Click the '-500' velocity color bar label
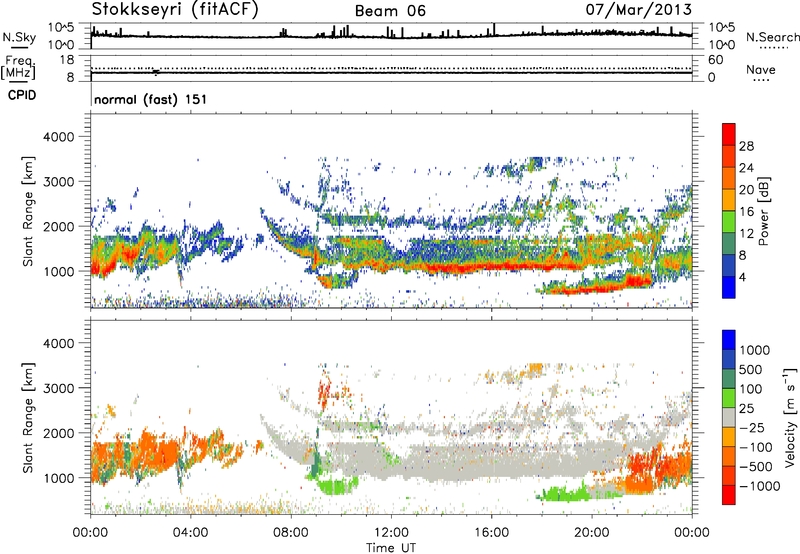The width and height of the screenshot is (800, 554). tap(755, 467)
